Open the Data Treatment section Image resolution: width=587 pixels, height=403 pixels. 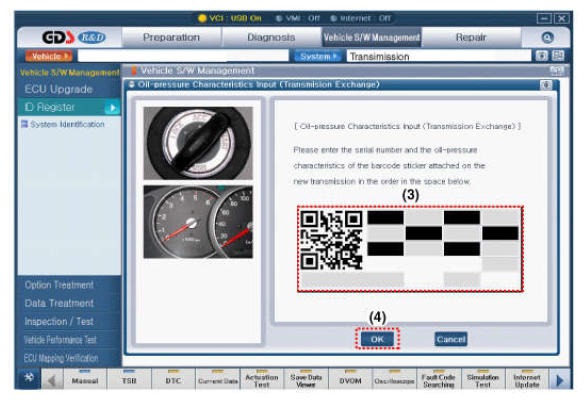tap(69, 303)
